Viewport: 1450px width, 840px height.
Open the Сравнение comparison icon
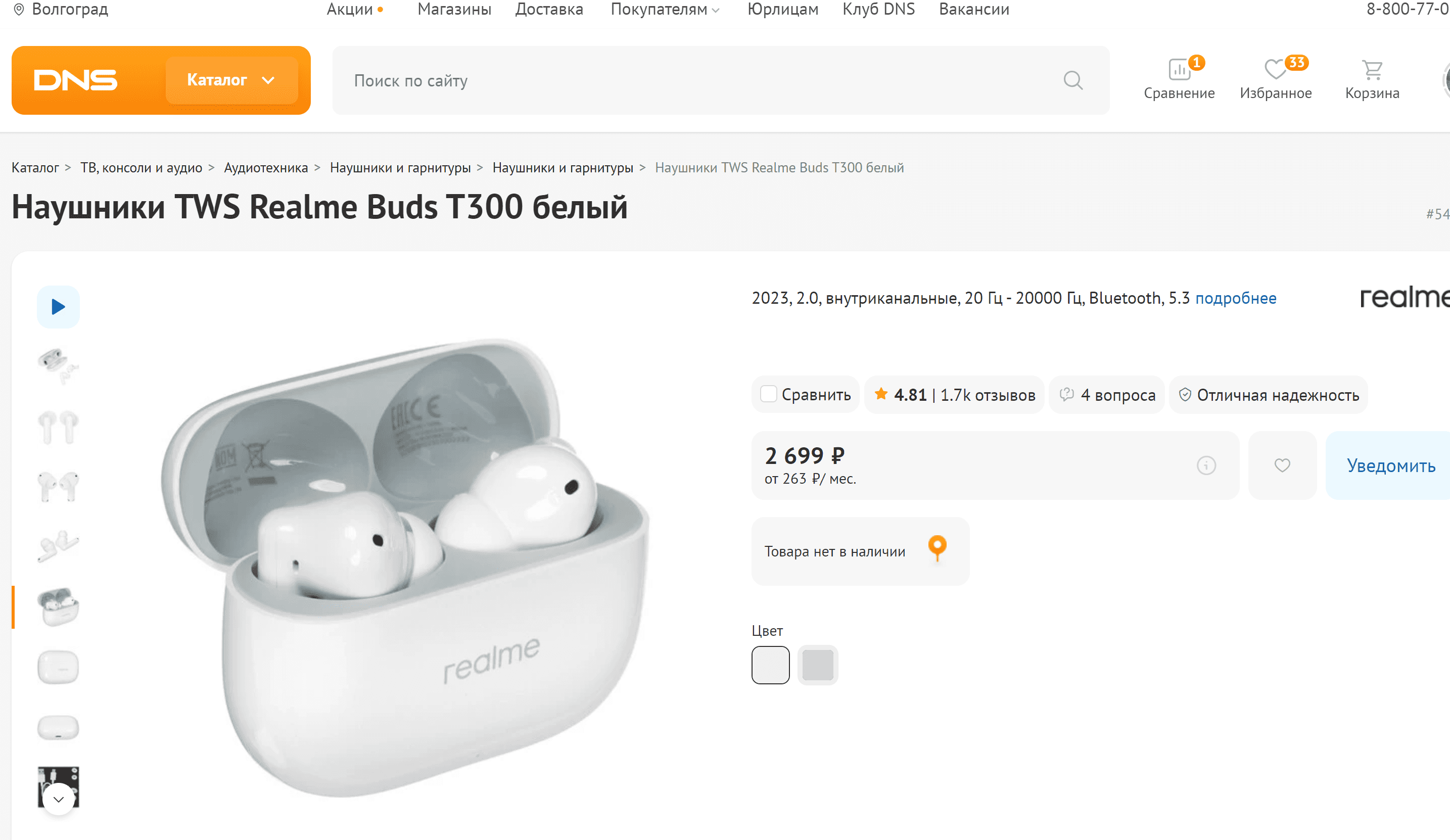(x=1179, y=71)
